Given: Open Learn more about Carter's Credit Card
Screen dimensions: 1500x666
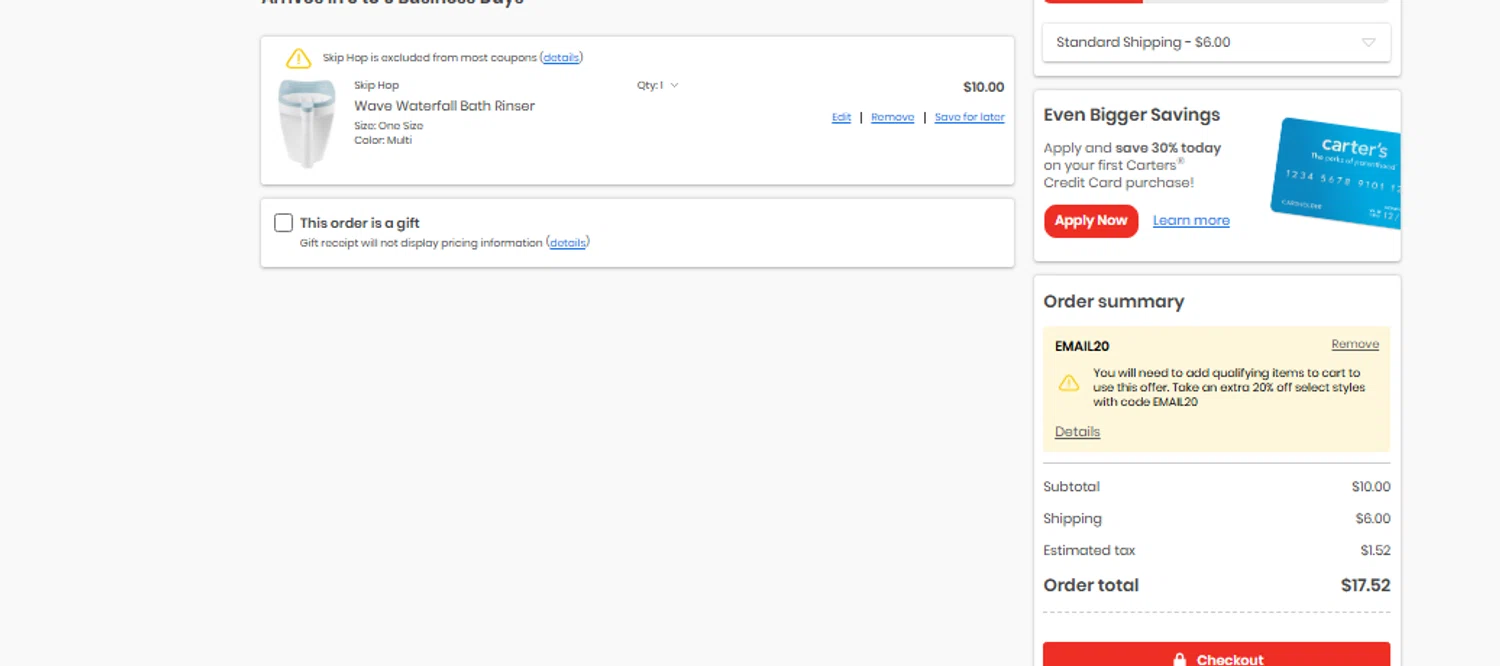Looking at the screenshot, I should point(1191,221).
